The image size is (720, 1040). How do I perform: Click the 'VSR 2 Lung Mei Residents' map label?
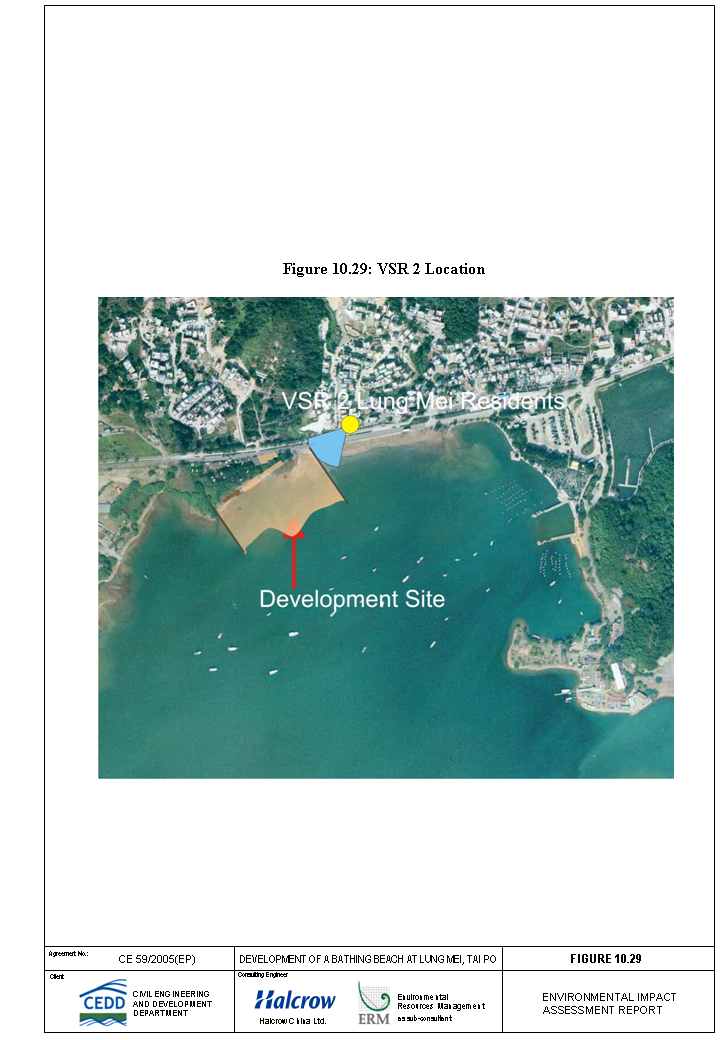tap(423, 401)
